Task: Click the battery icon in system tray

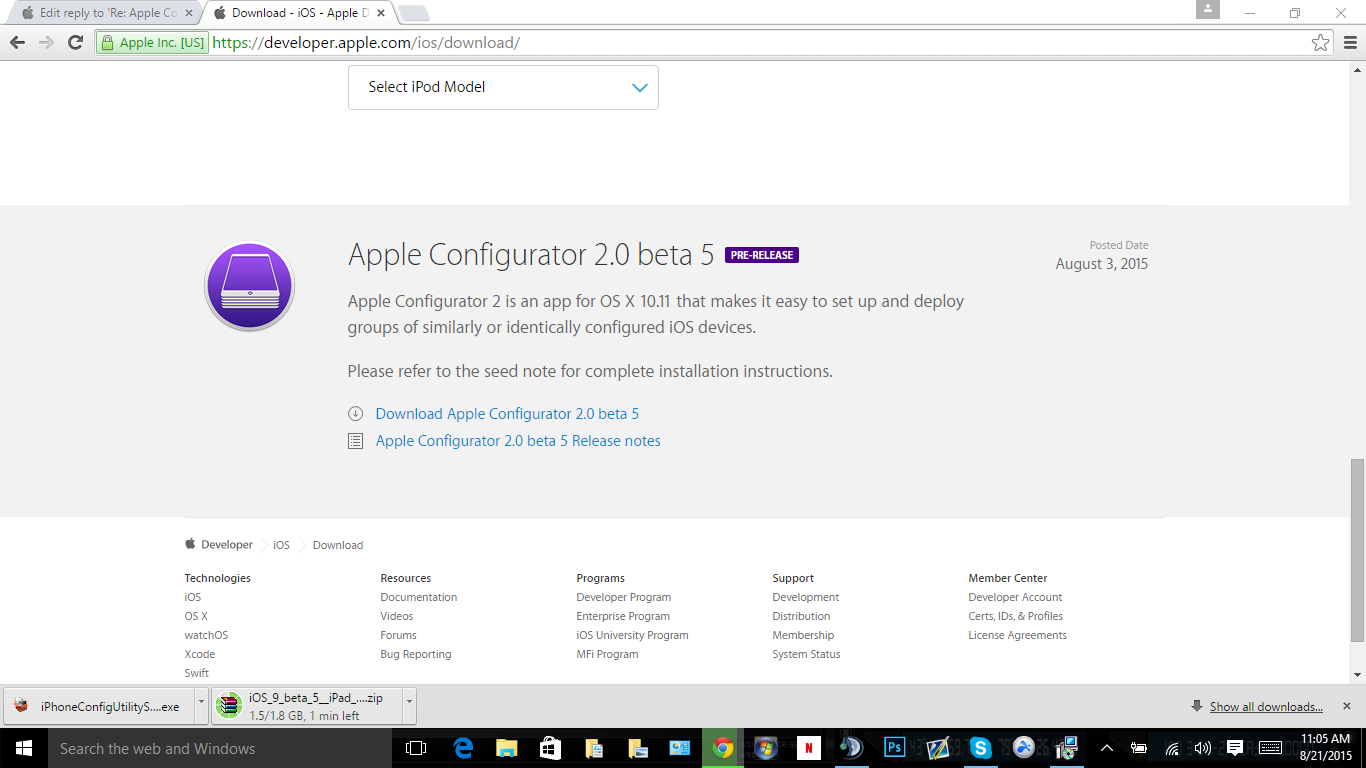Action: click(x=1139, y=748)
